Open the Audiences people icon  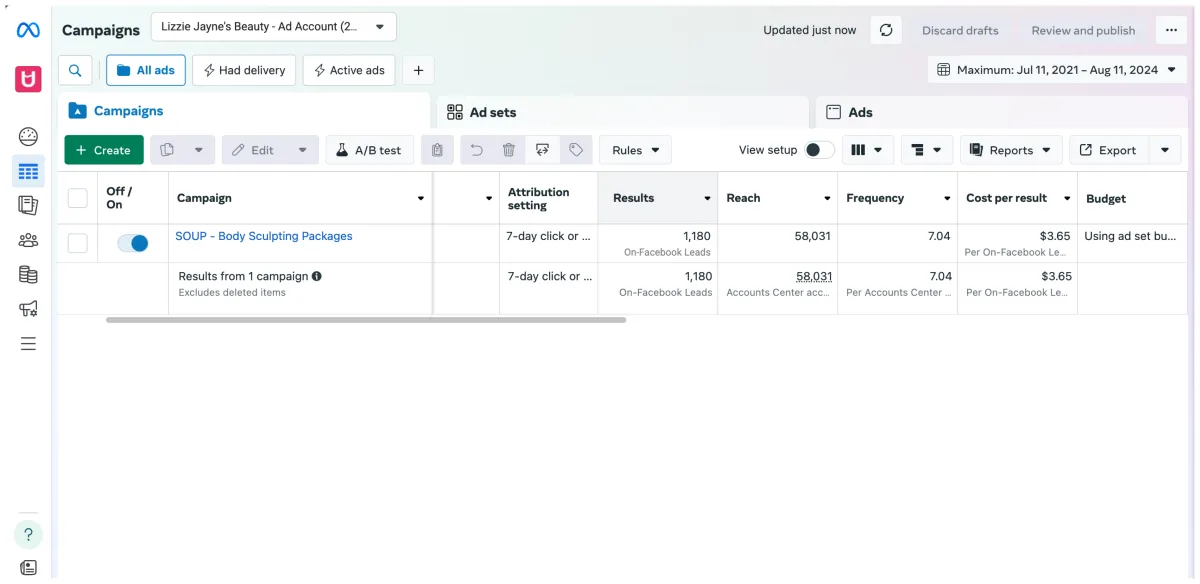pos(28,240)
